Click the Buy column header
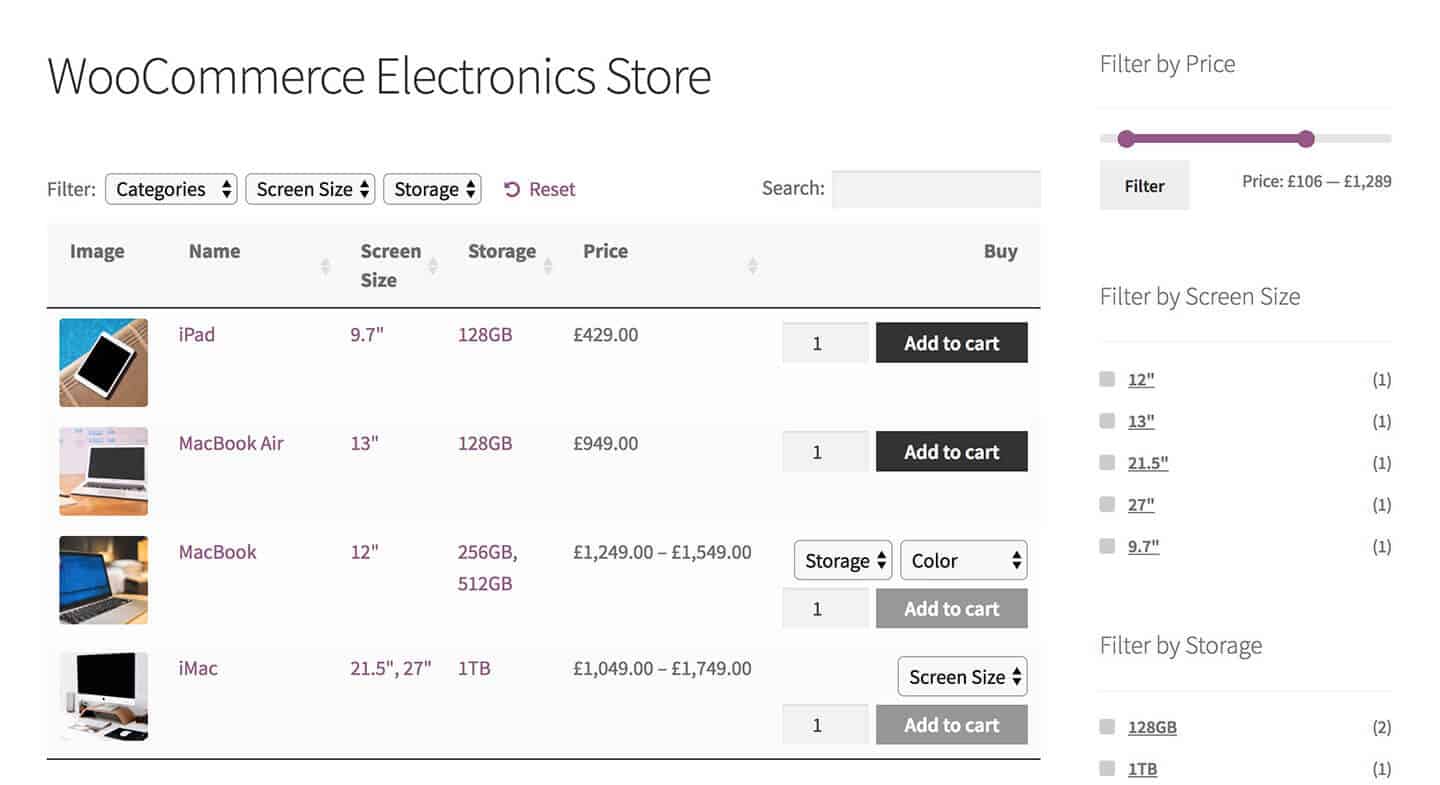The height and width of the screenshot is (785, 1440). pos(1000,251)
